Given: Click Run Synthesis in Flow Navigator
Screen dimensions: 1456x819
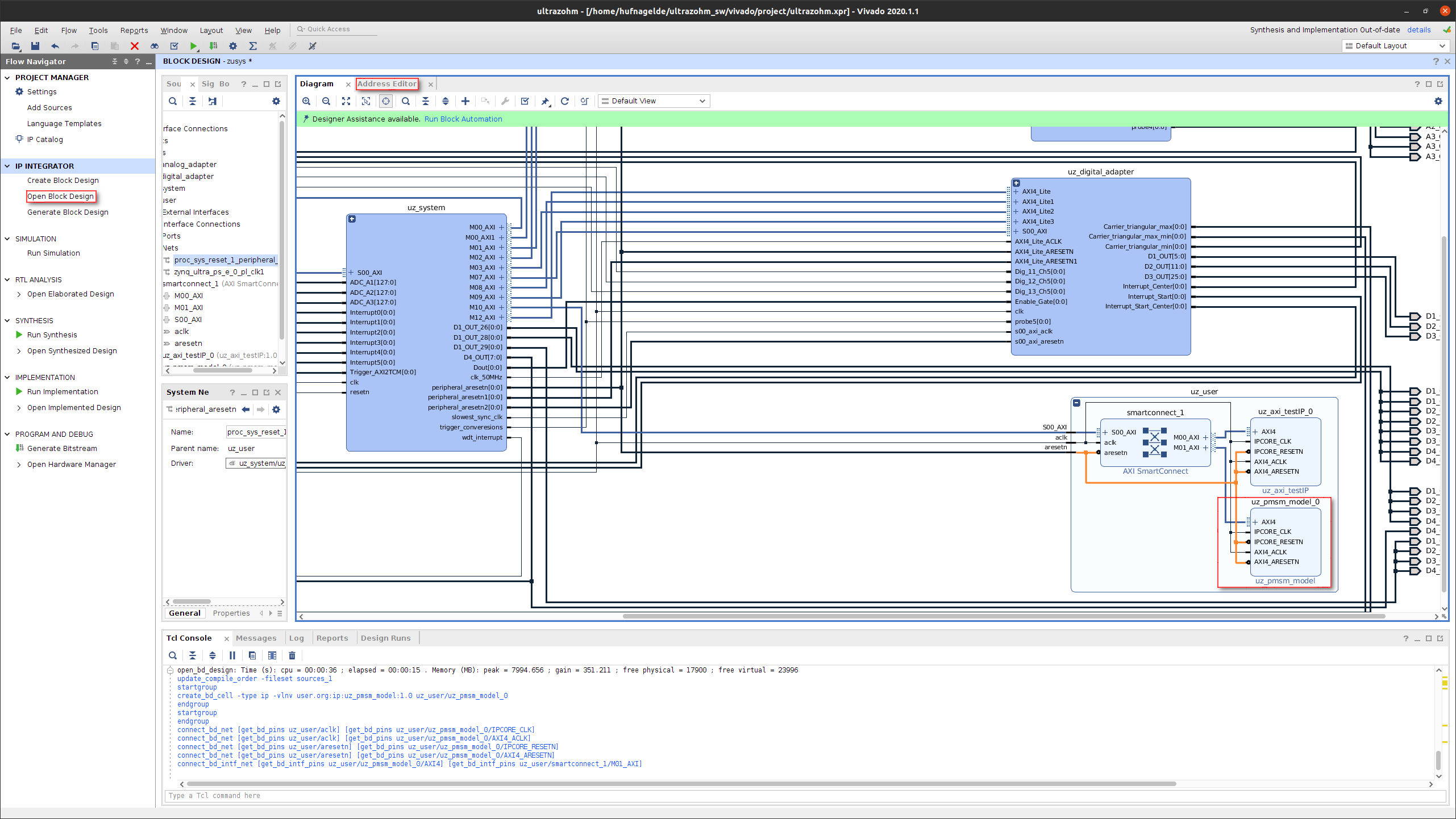Looking at the screenshot, I should pyautogui.click(x=52, y=334).
